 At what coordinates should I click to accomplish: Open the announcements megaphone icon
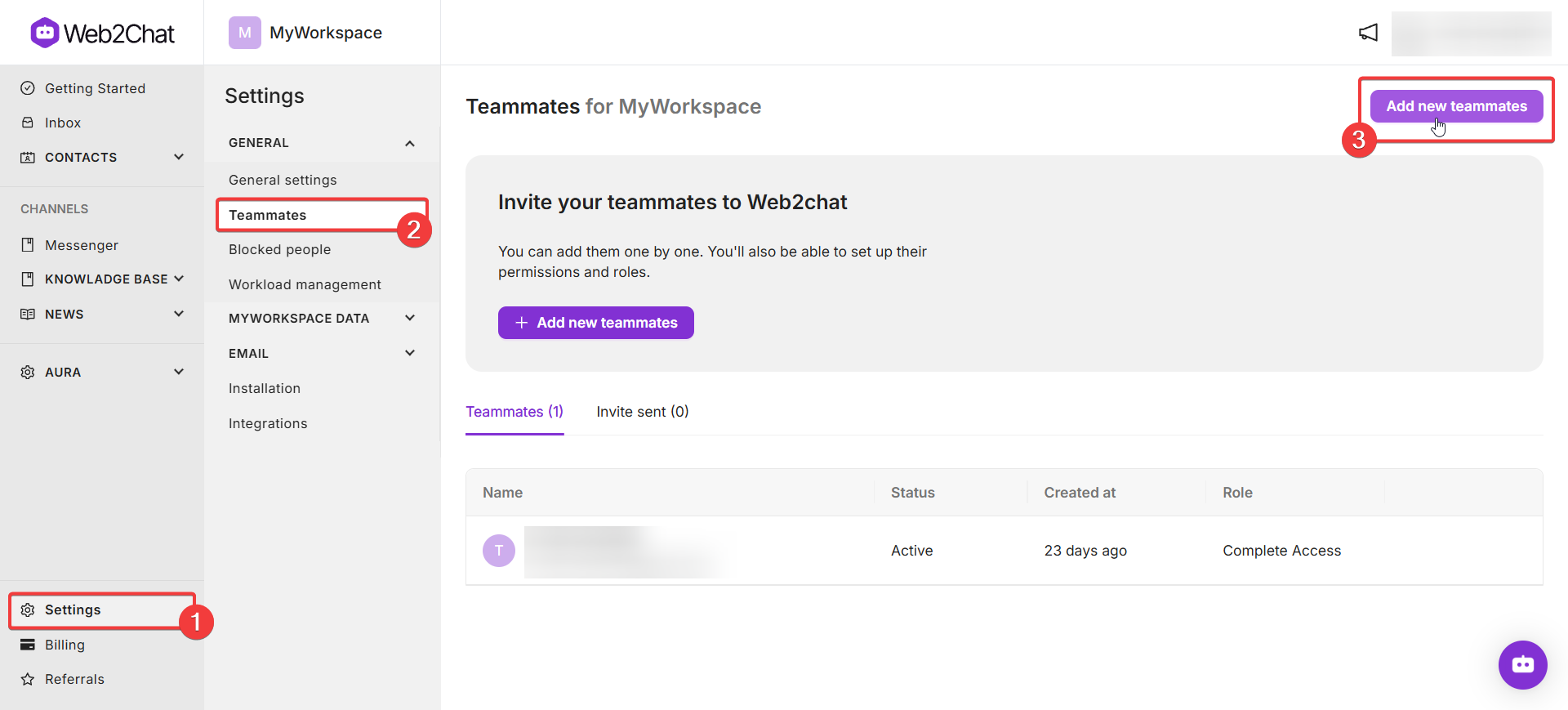pos(1368,33)
